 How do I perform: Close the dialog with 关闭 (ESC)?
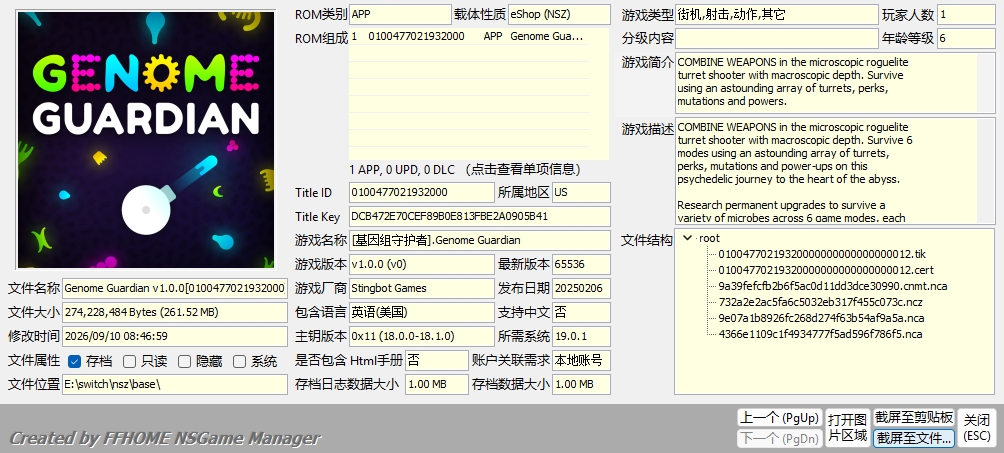(x=976, y=428)
